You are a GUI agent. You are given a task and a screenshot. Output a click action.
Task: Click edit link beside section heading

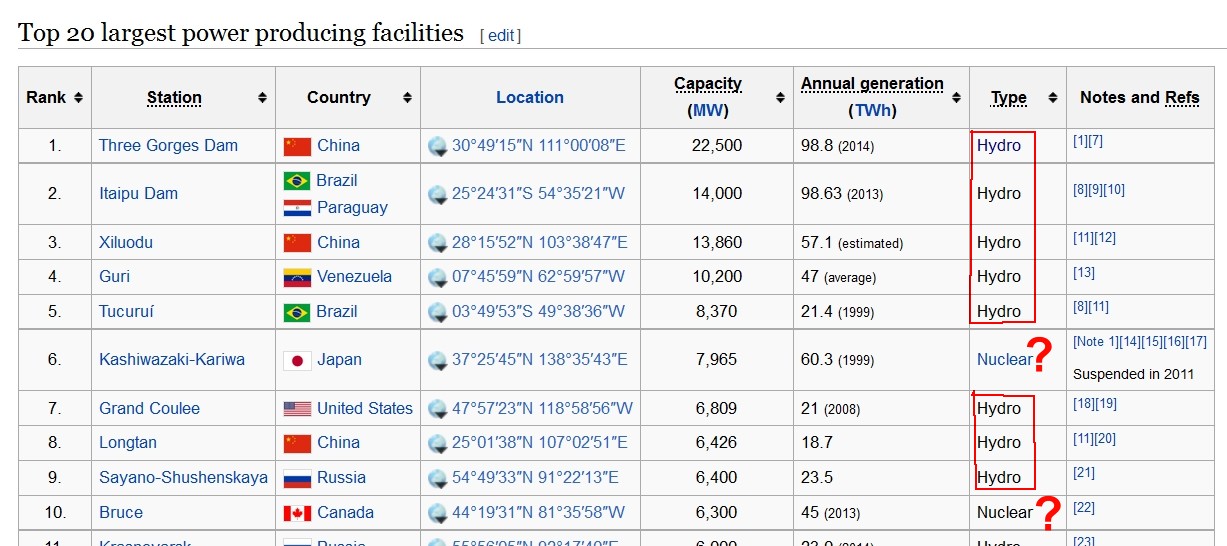[x=501, y=35]
